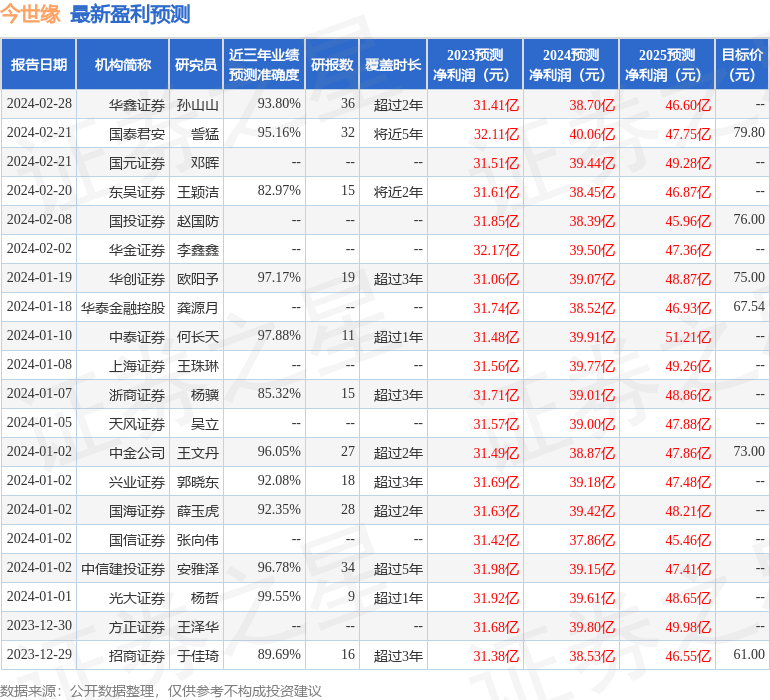Select the 近三年业绩预测准确度 column header

coord(264,64)
